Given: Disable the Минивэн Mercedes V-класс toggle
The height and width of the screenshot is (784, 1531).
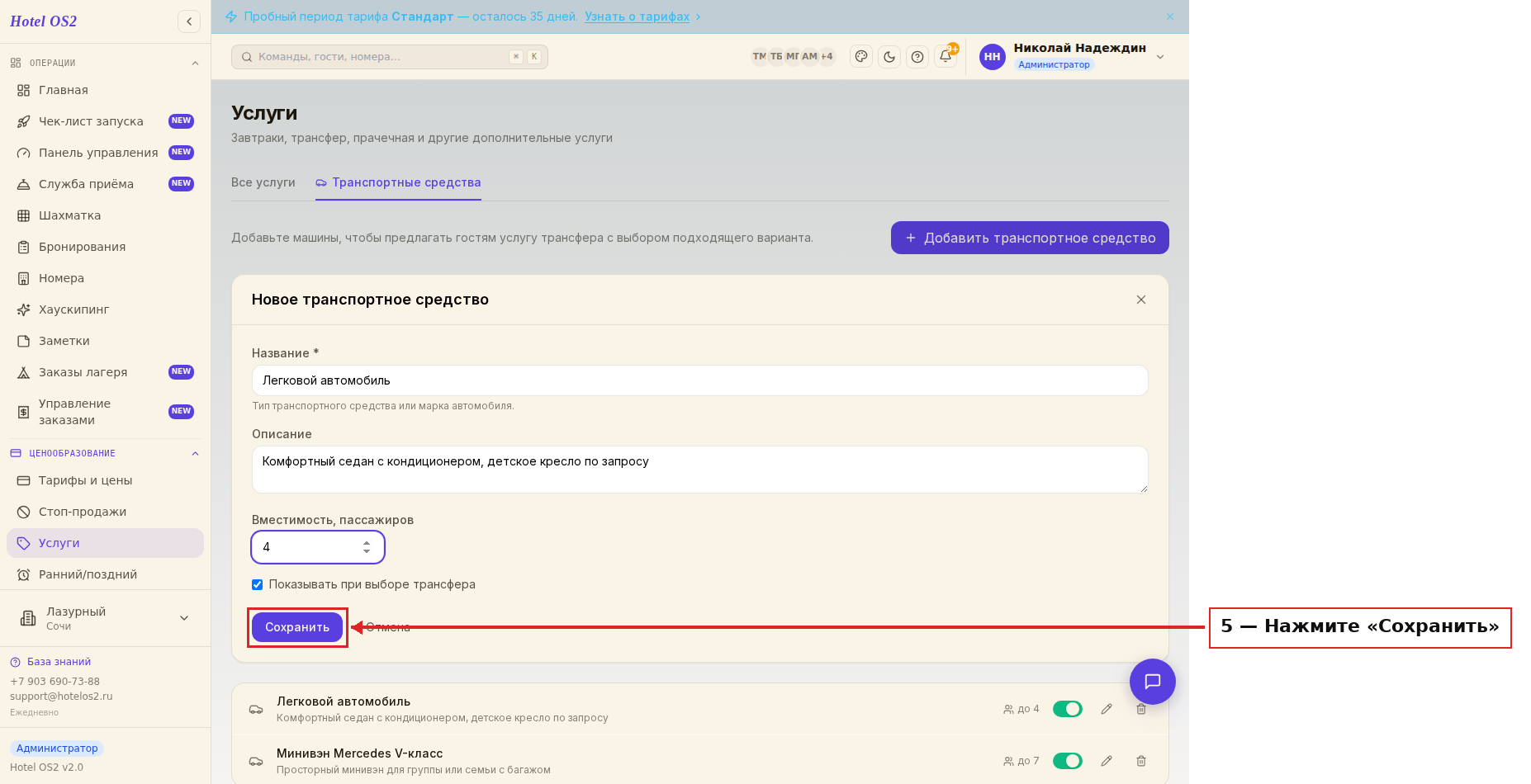Looking at the screenshot, I should coord(1068,761).
